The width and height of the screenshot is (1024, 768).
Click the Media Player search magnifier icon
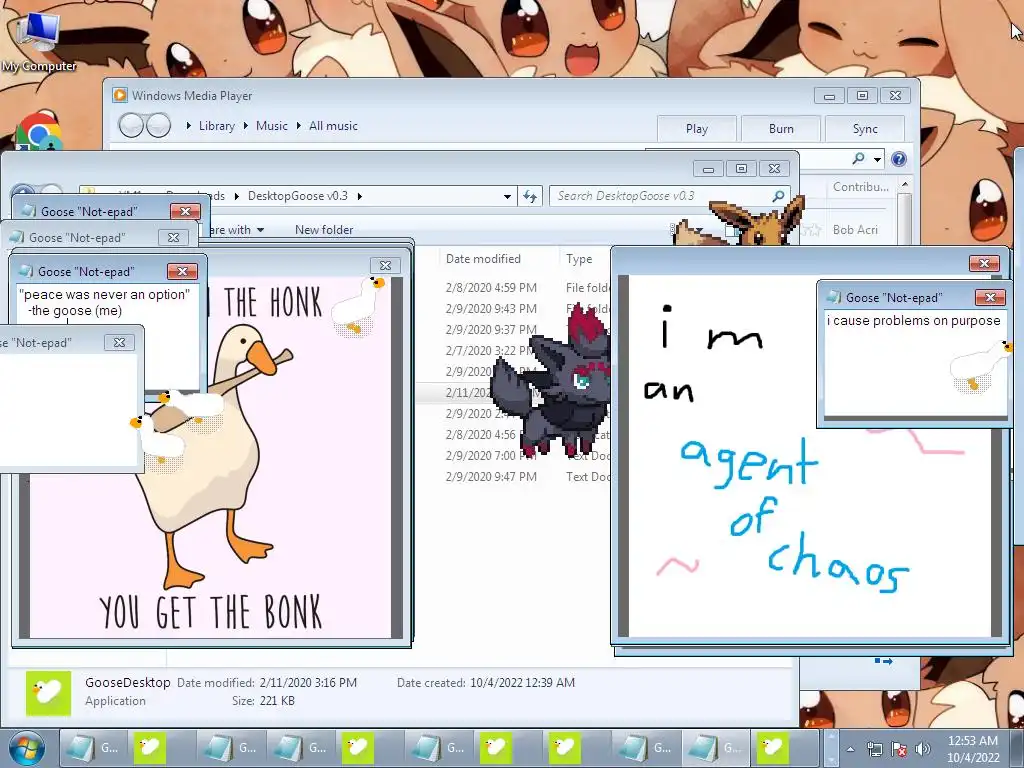click(x=859, y=159)
